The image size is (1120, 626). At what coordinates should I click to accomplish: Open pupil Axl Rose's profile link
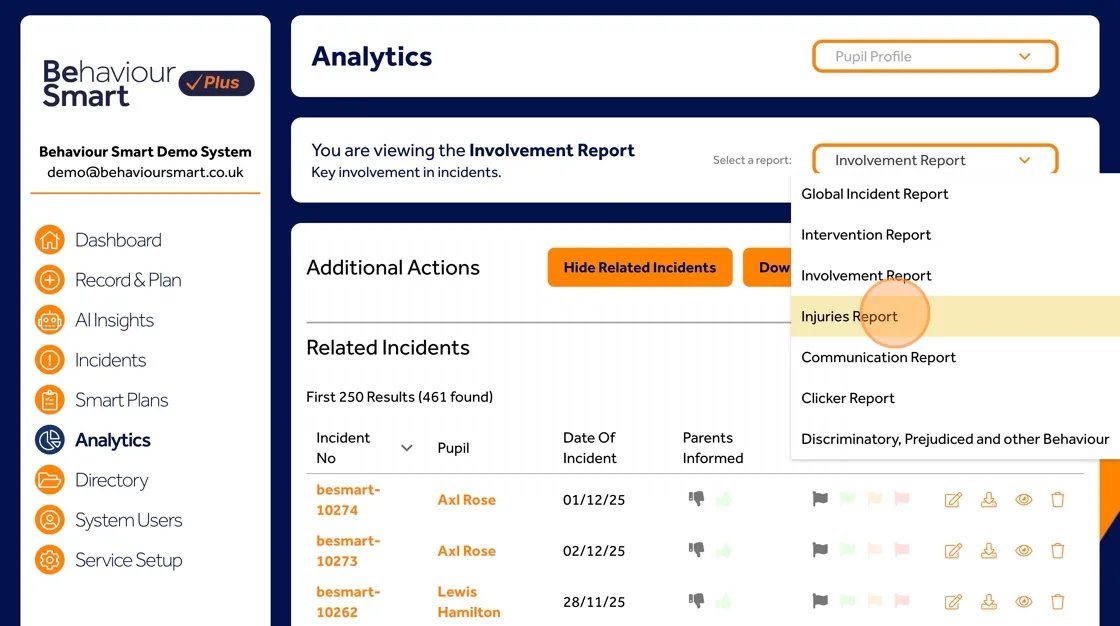pyautogui.click(x=466, y=499)
